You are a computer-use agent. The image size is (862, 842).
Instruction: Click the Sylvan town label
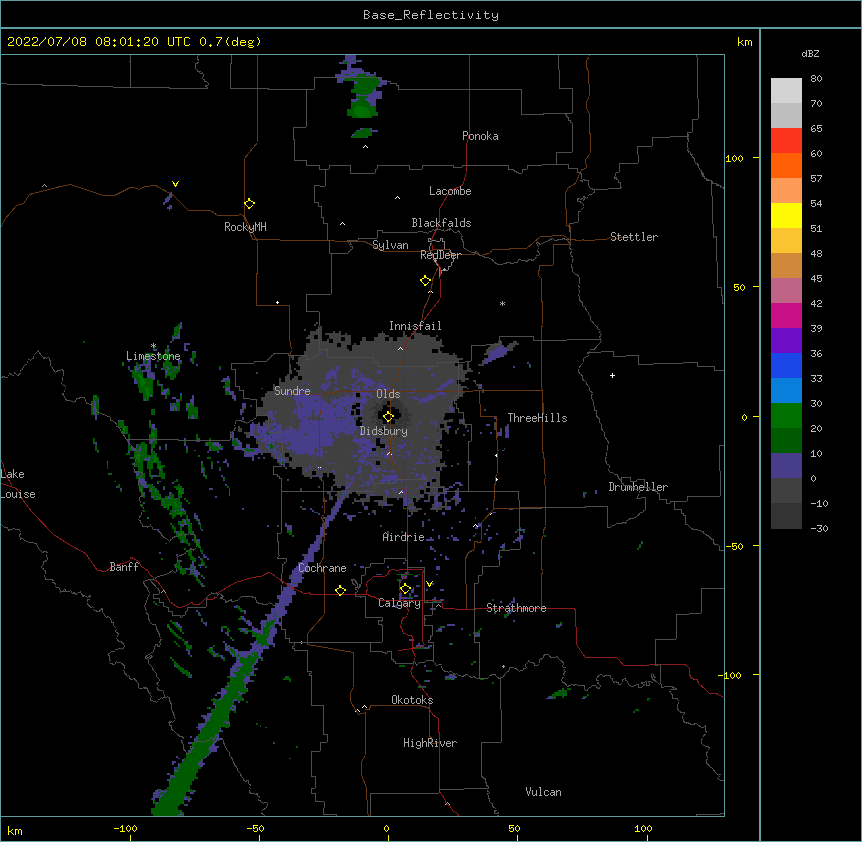[390, 245]
